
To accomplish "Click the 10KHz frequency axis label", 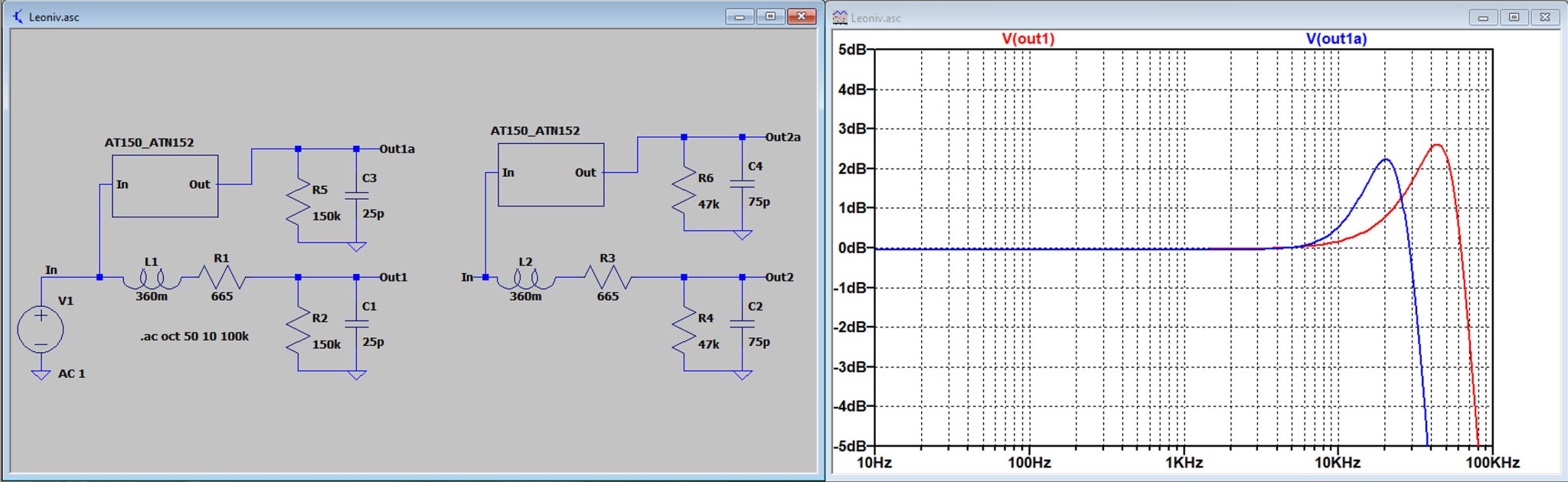I will point(1338,463).
